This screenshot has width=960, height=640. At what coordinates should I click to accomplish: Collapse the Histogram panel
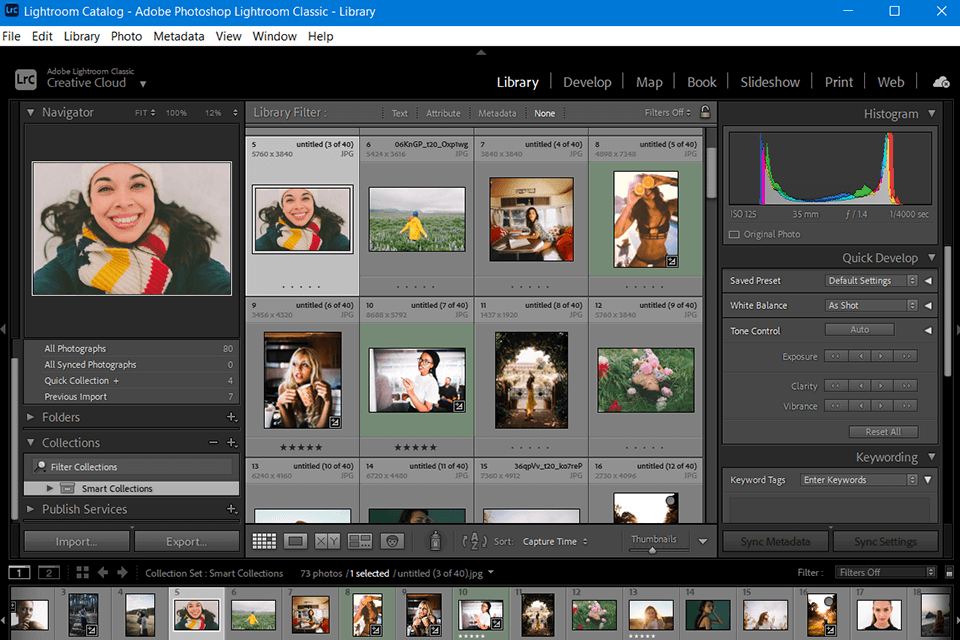click(932, 113)
